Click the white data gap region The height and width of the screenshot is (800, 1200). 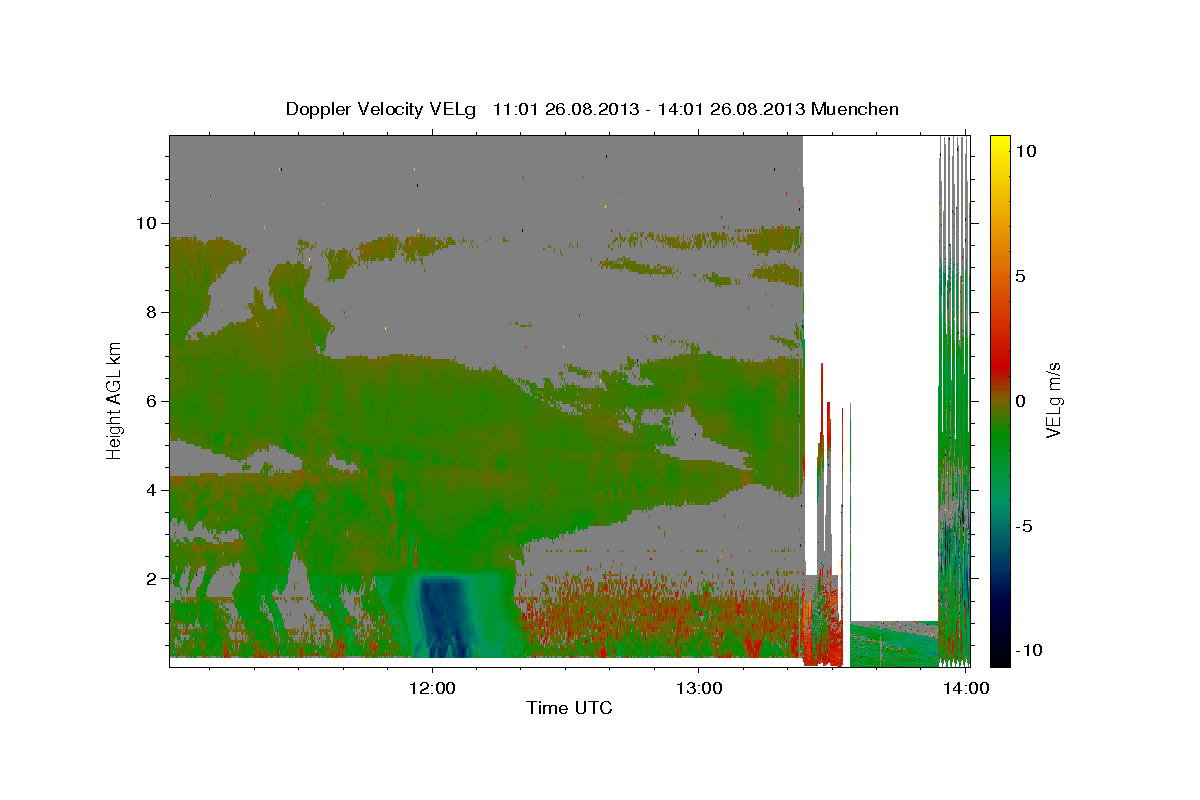click(x=870, y=350)
